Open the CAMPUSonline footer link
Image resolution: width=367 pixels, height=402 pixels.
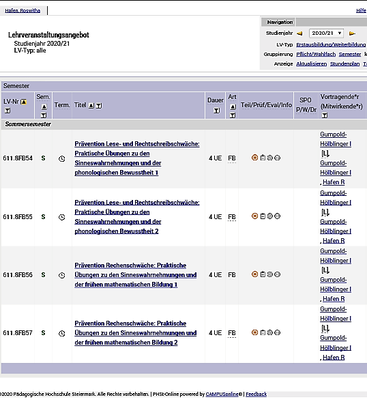[x=222, y=394]
